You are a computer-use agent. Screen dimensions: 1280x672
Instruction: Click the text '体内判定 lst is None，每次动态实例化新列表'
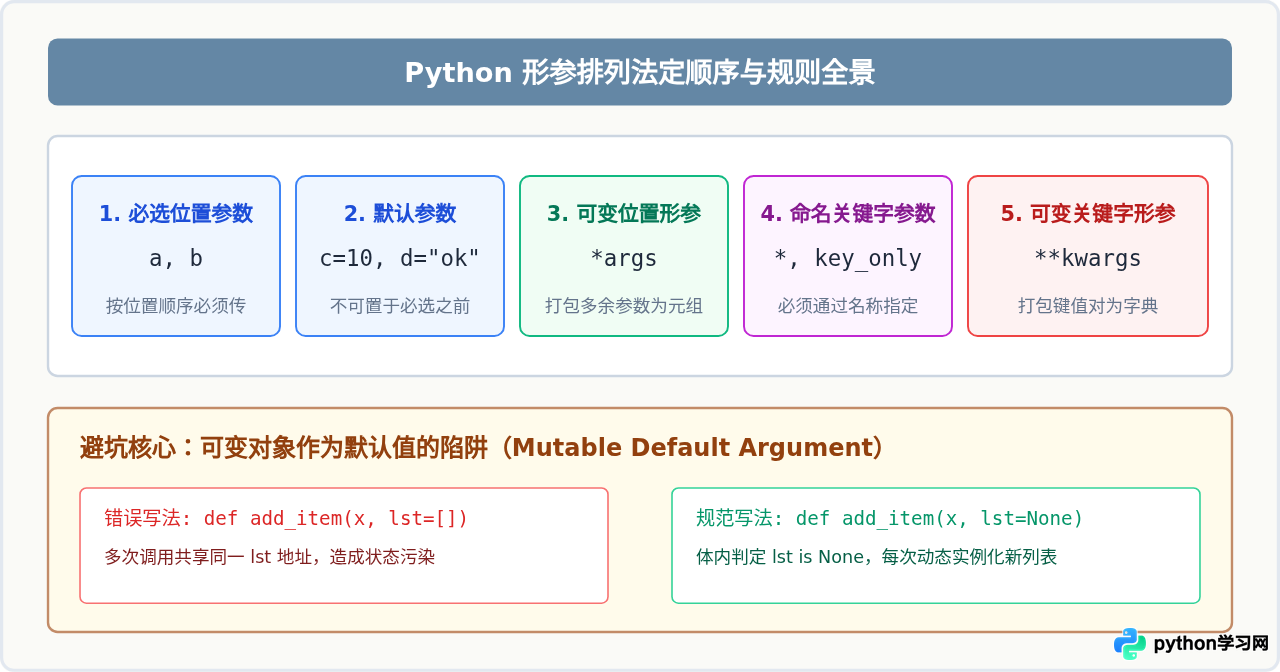pyautogui.click(x=877, y=556)
